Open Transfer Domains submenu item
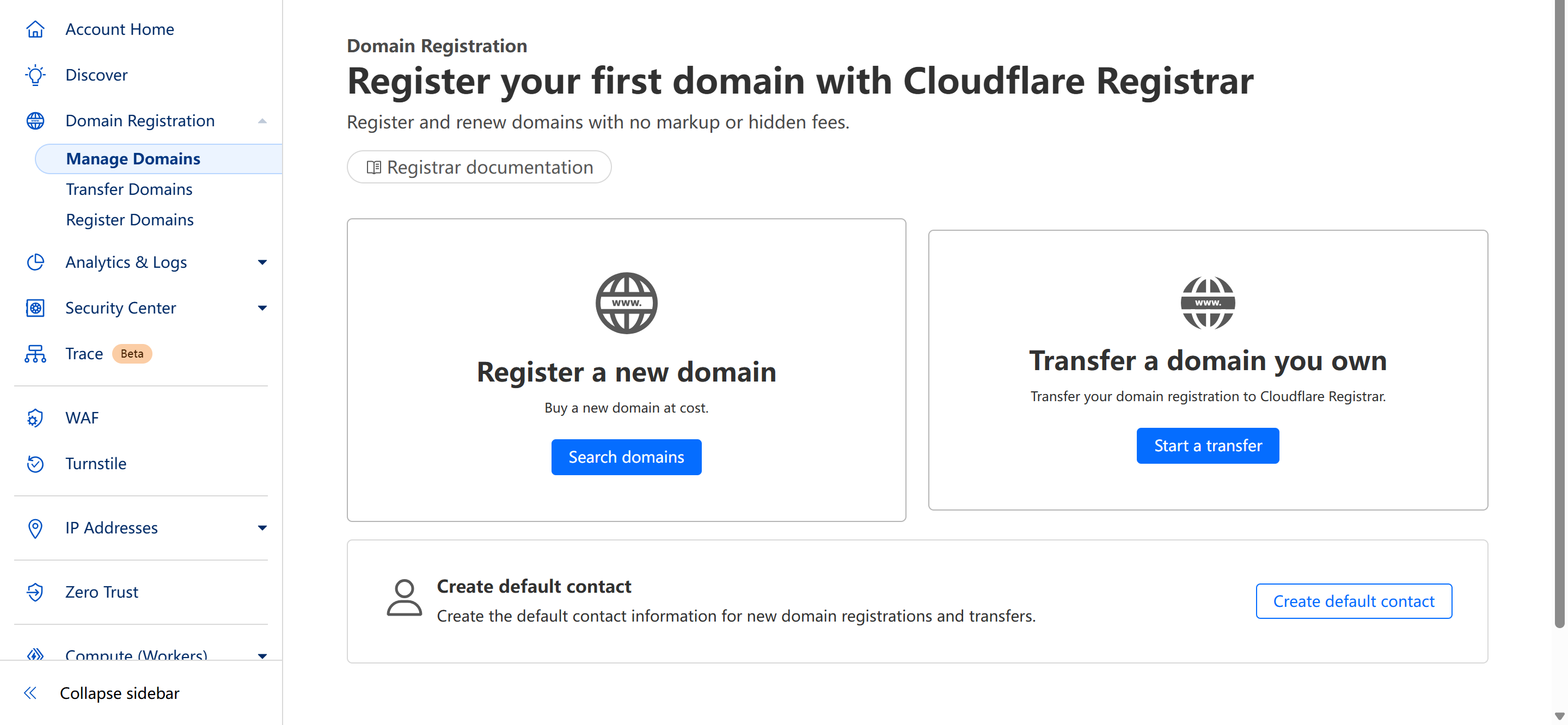1568x725 pixels. [x=129, y=189]
